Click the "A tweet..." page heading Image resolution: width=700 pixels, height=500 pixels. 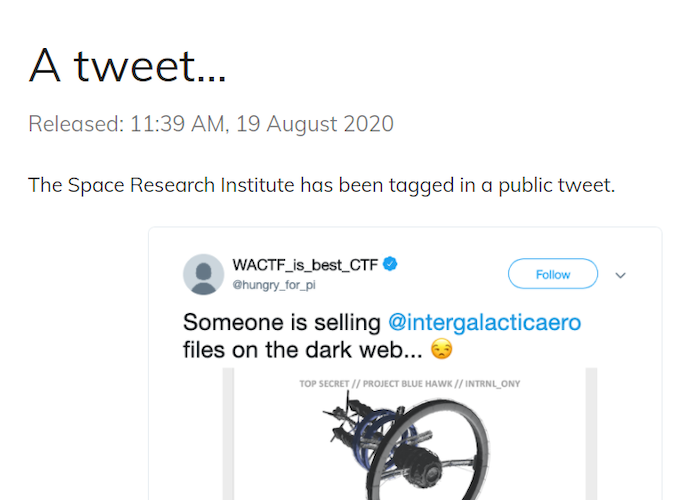(128, 66)
